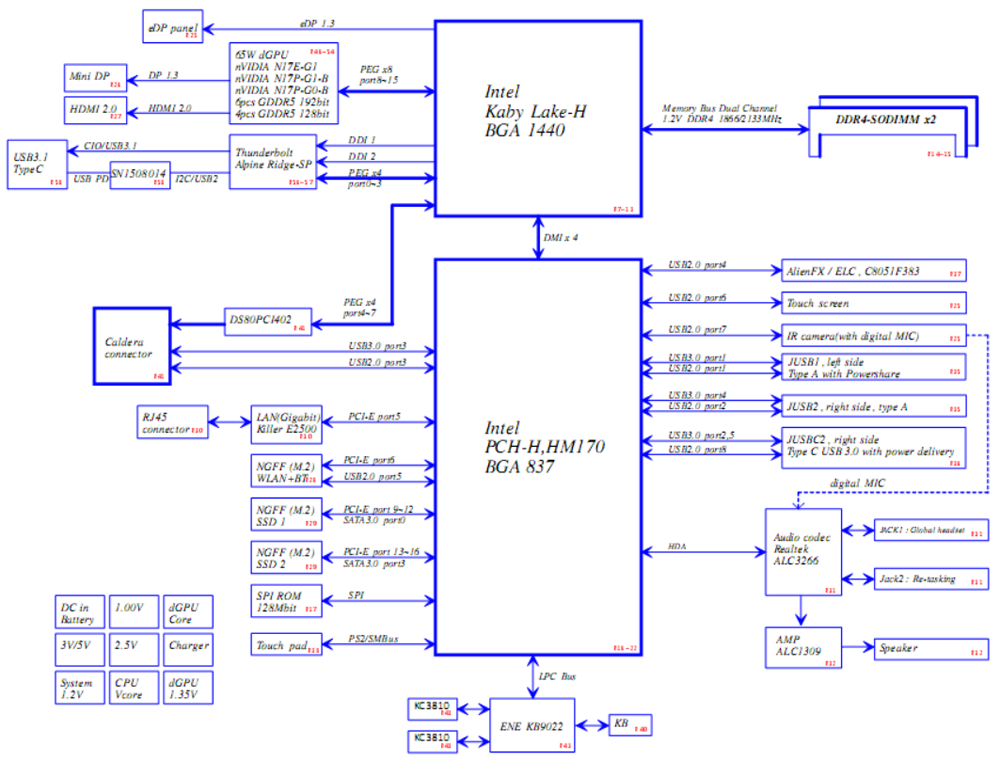Click the NGFF SSD 1 box
The width and height of the screenshot is (1000, 776).
[x=284, y=516]
